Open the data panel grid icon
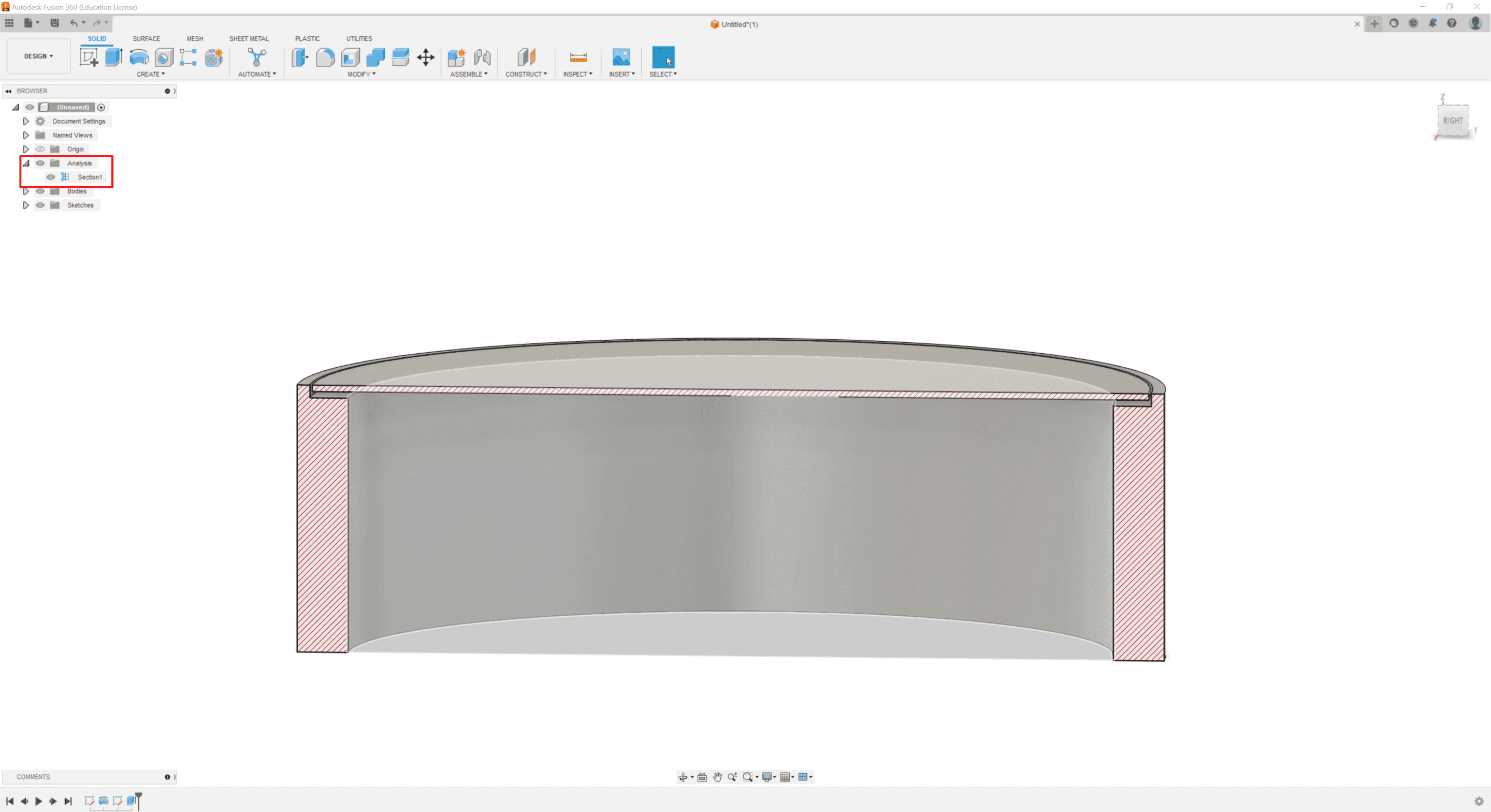The width and height of the screenshot is (1491, 812). [9, 23]
